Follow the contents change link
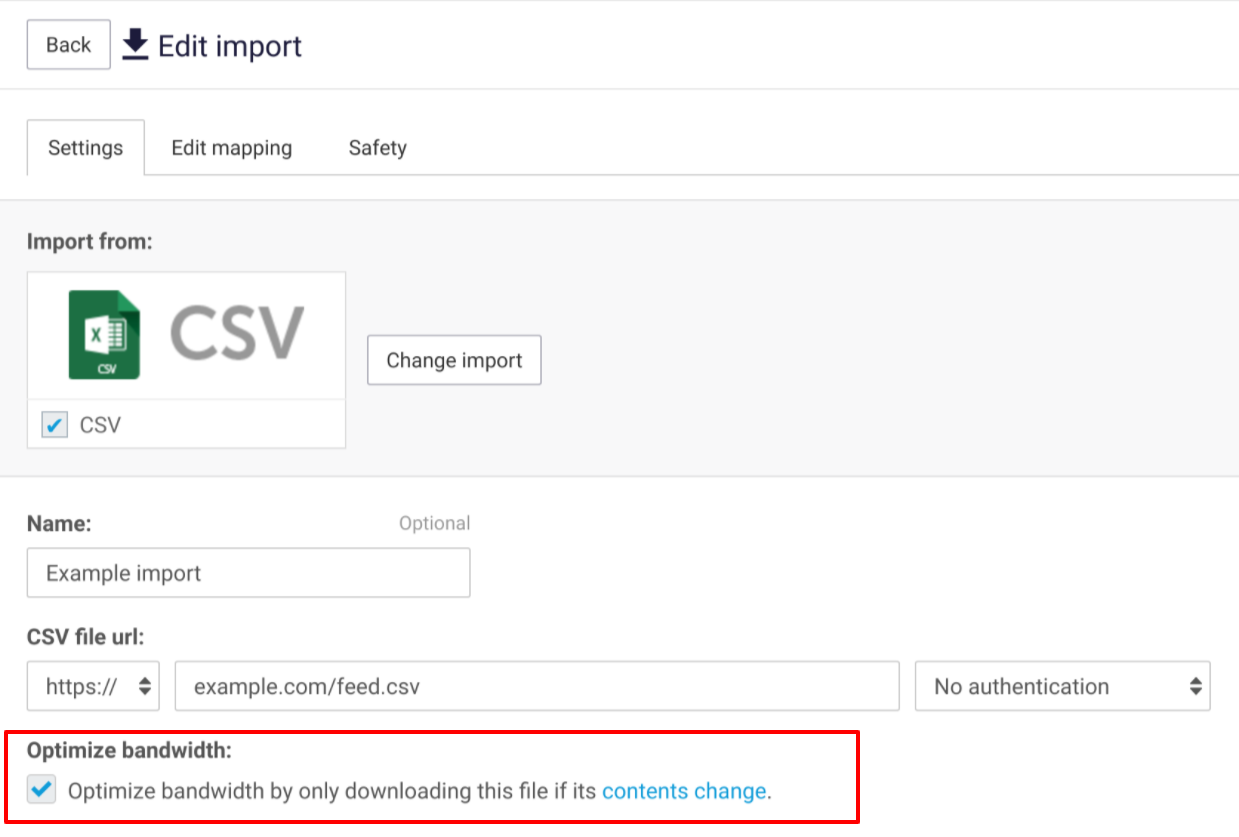This screenshot has width=1239, height=837. [684, 791]
